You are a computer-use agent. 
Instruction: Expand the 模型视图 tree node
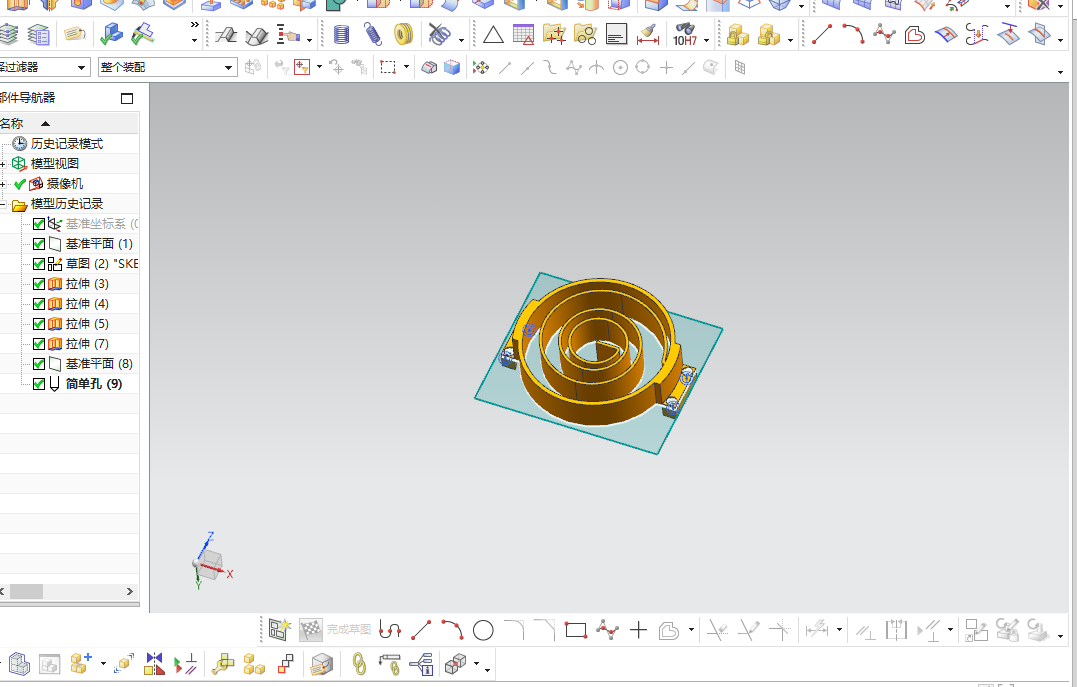click(3, 164)
